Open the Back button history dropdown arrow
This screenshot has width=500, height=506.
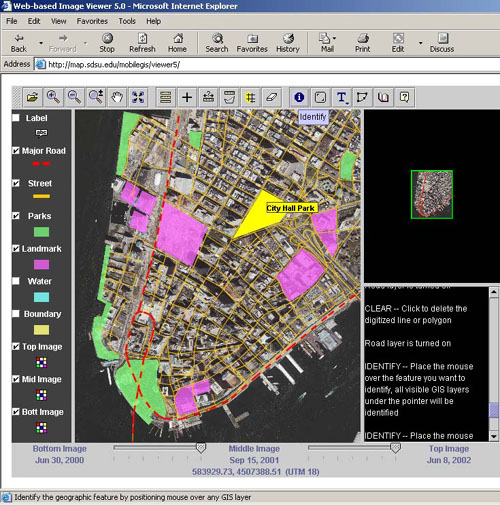(x=41, y=43)
